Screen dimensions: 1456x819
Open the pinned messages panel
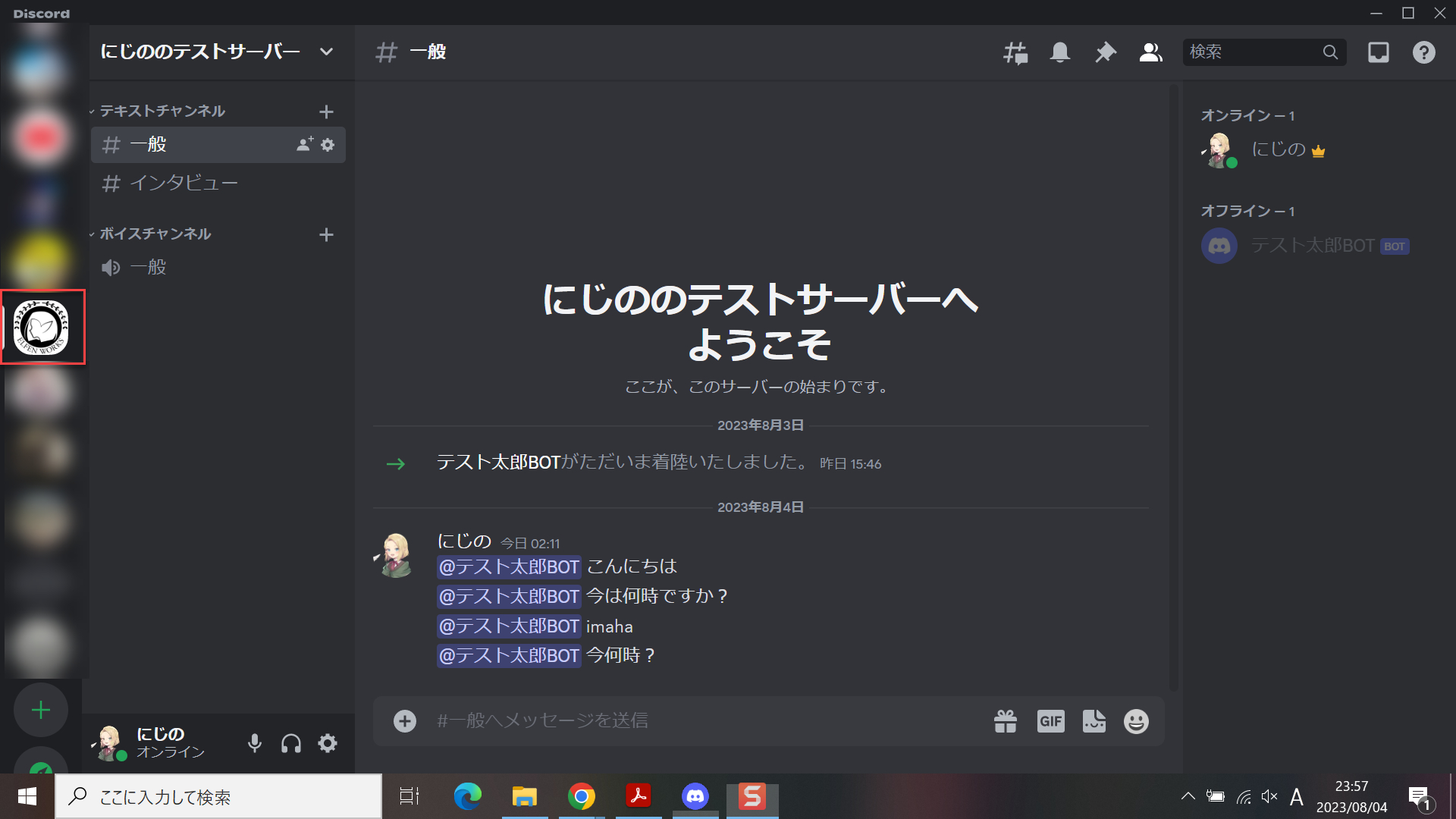[x=1105, y=52]
